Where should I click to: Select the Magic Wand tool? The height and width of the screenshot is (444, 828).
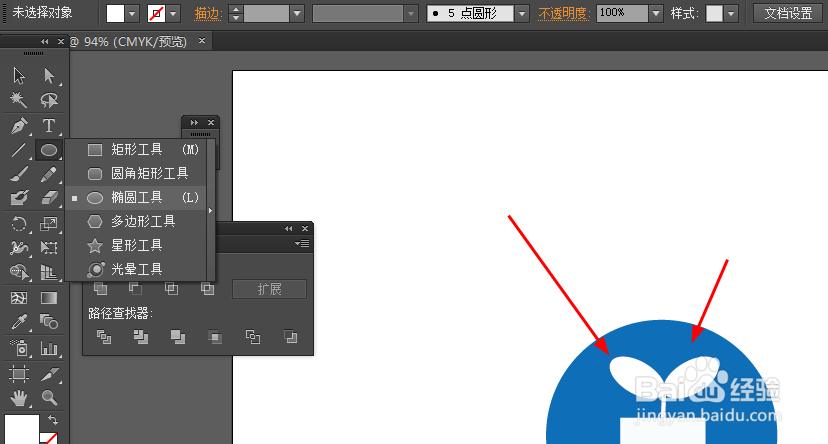click(x=19, y=100)
